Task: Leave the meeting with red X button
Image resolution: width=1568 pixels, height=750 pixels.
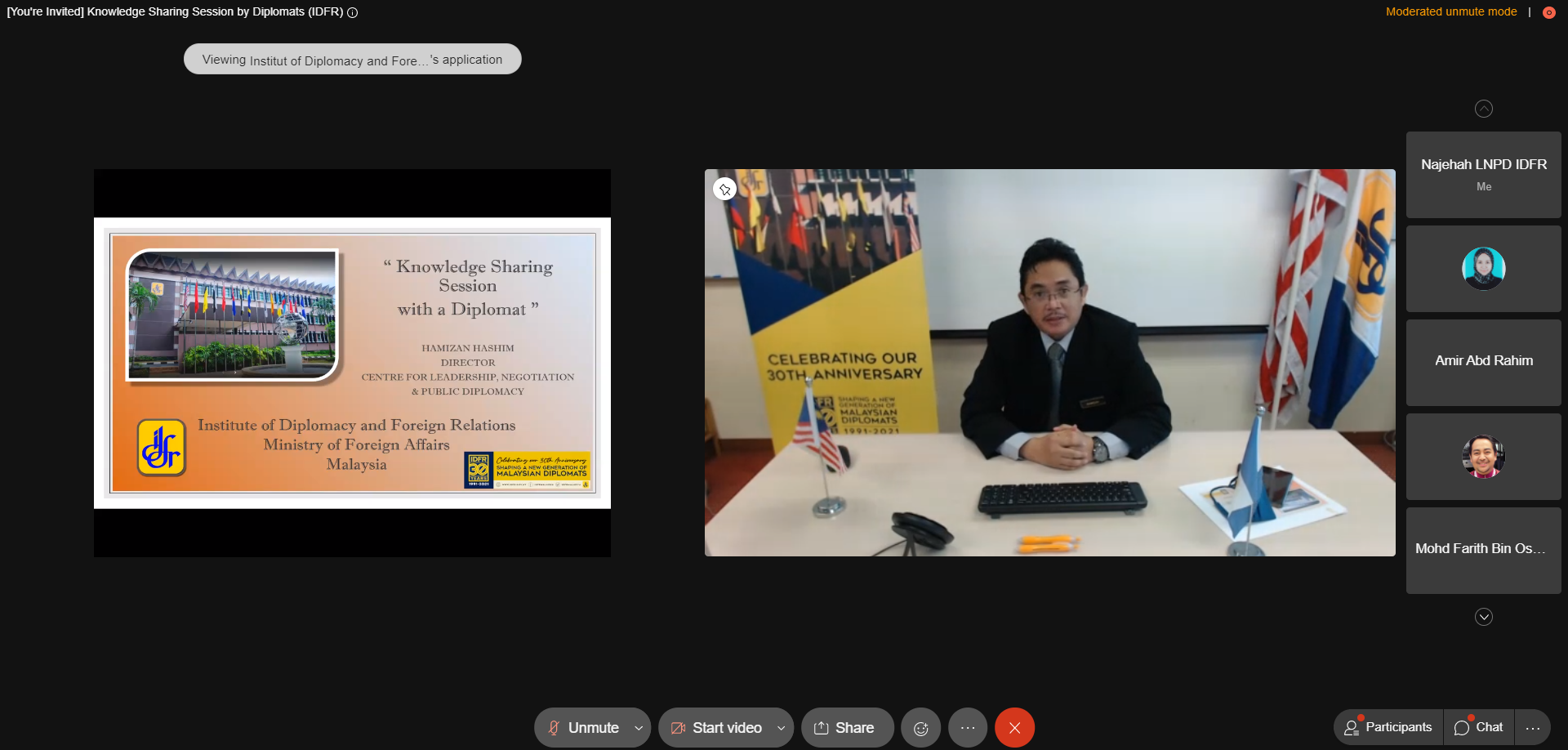Action: click(1014, 728)
